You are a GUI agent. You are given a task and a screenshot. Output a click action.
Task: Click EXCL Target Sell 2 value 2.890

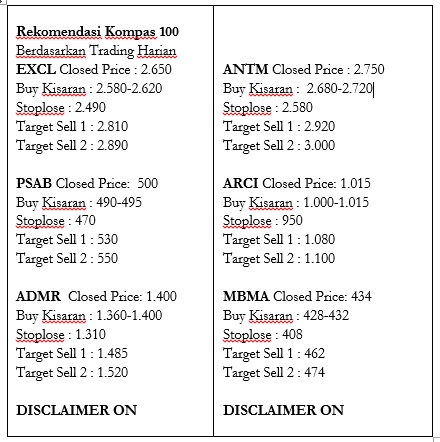(113, 146)
